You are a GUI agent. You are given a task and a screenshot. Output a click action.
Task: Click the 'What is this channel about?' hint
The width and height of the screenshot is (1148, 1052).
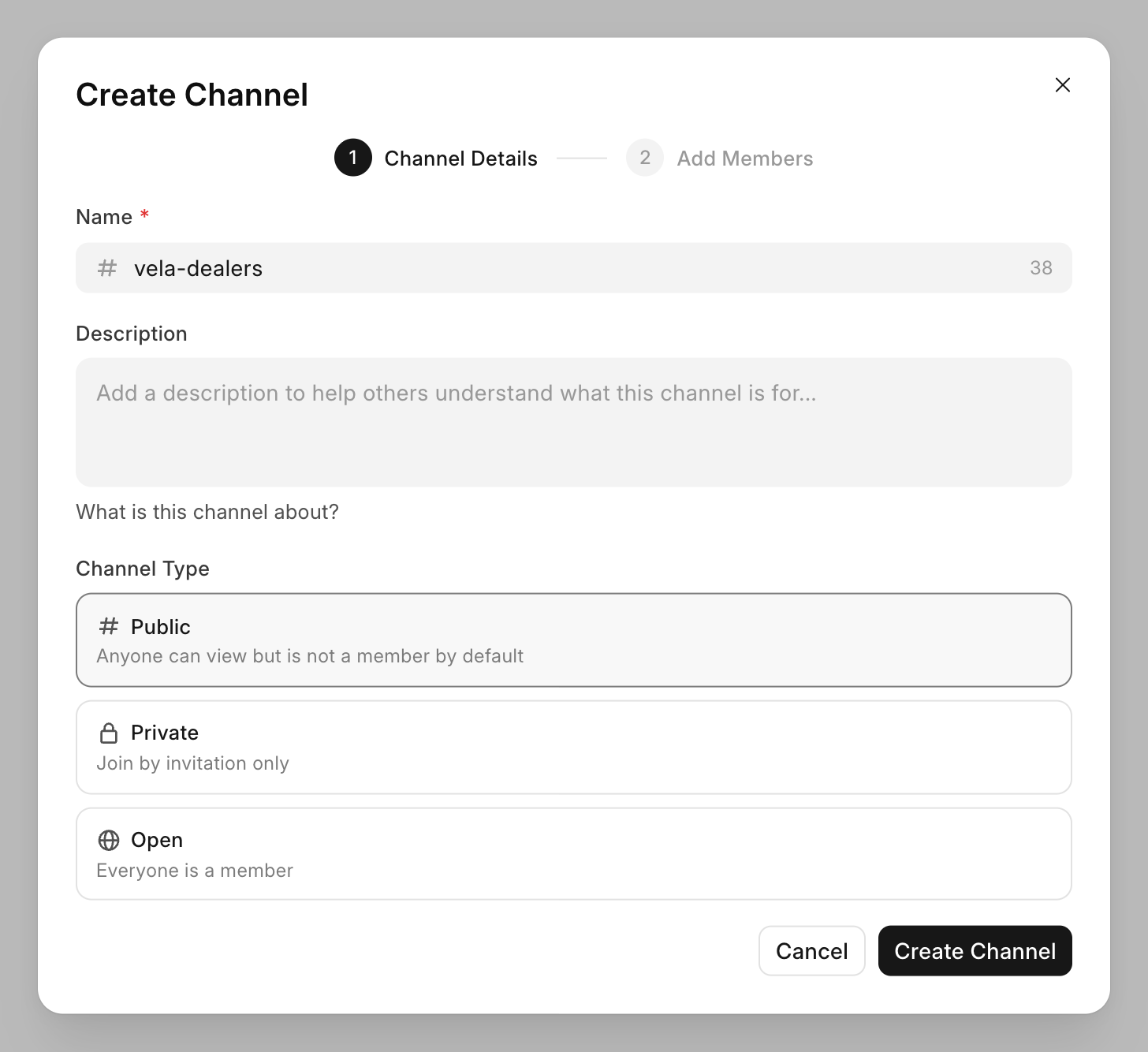pyautogui.click(x=207, y=512)
